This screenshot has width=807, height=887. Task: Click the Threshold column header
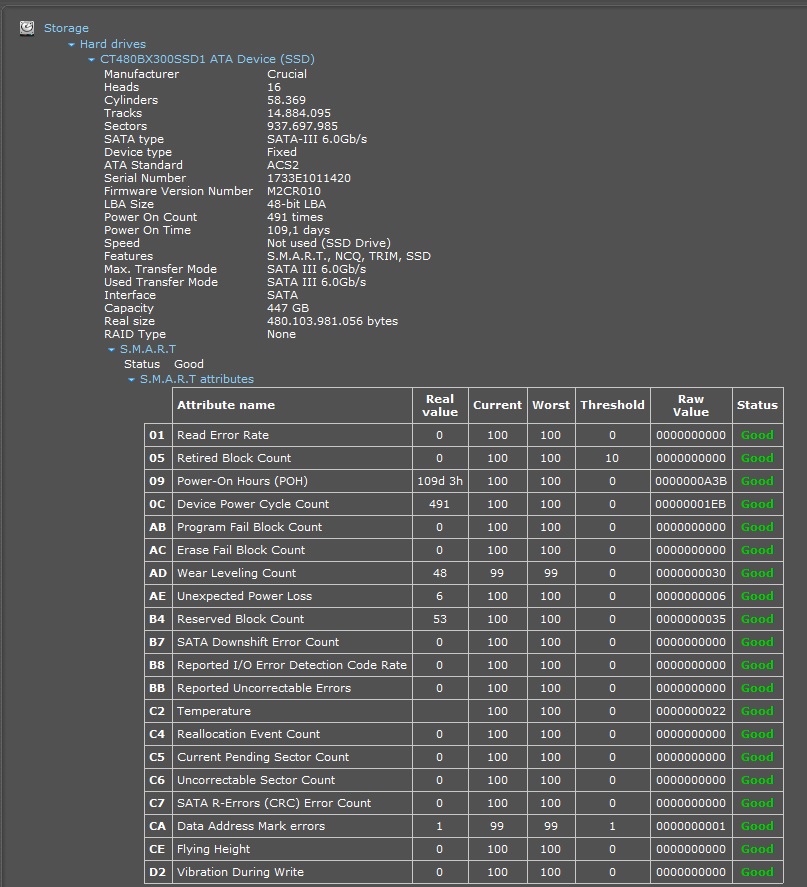click(612, 405)
